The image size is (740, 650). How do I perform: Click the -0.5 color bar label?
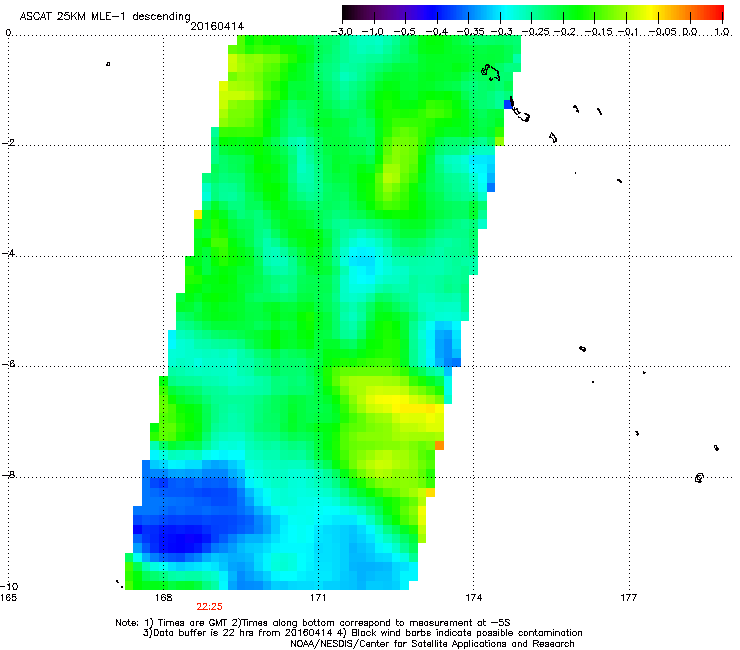[x=404, y=32]
